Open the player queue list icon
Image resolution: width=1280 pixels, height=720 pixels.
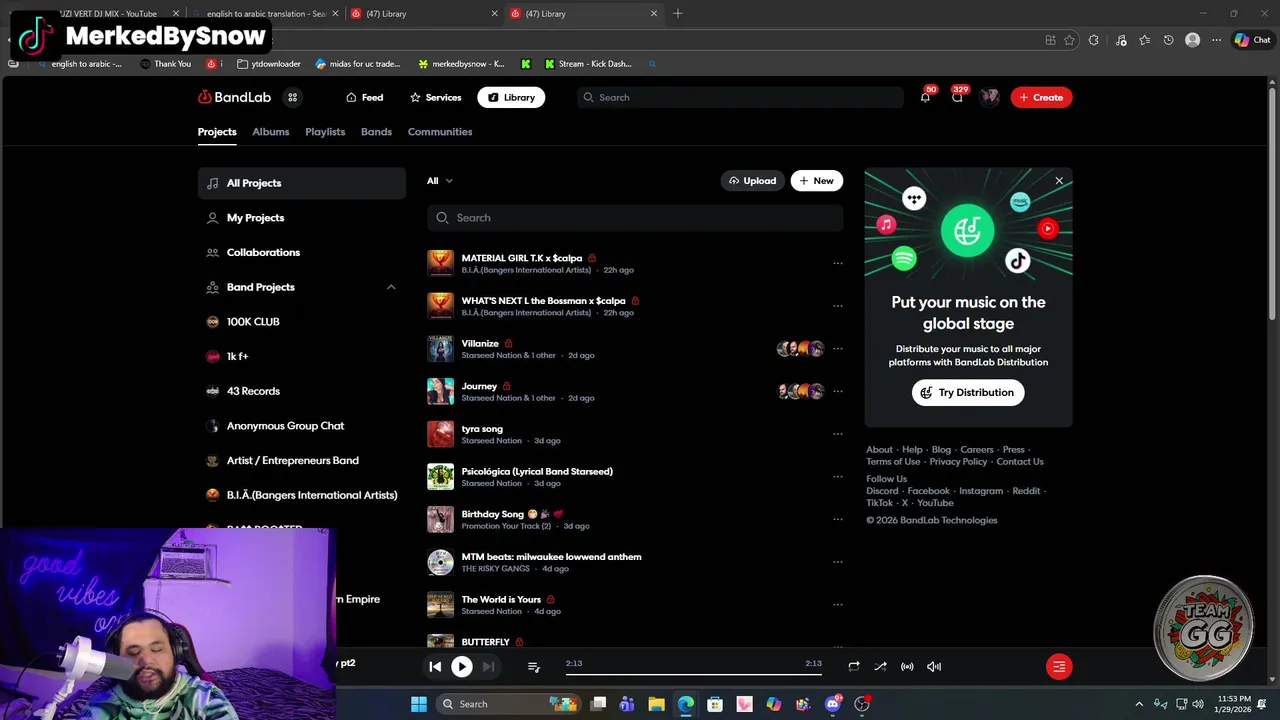coord(533,666)
